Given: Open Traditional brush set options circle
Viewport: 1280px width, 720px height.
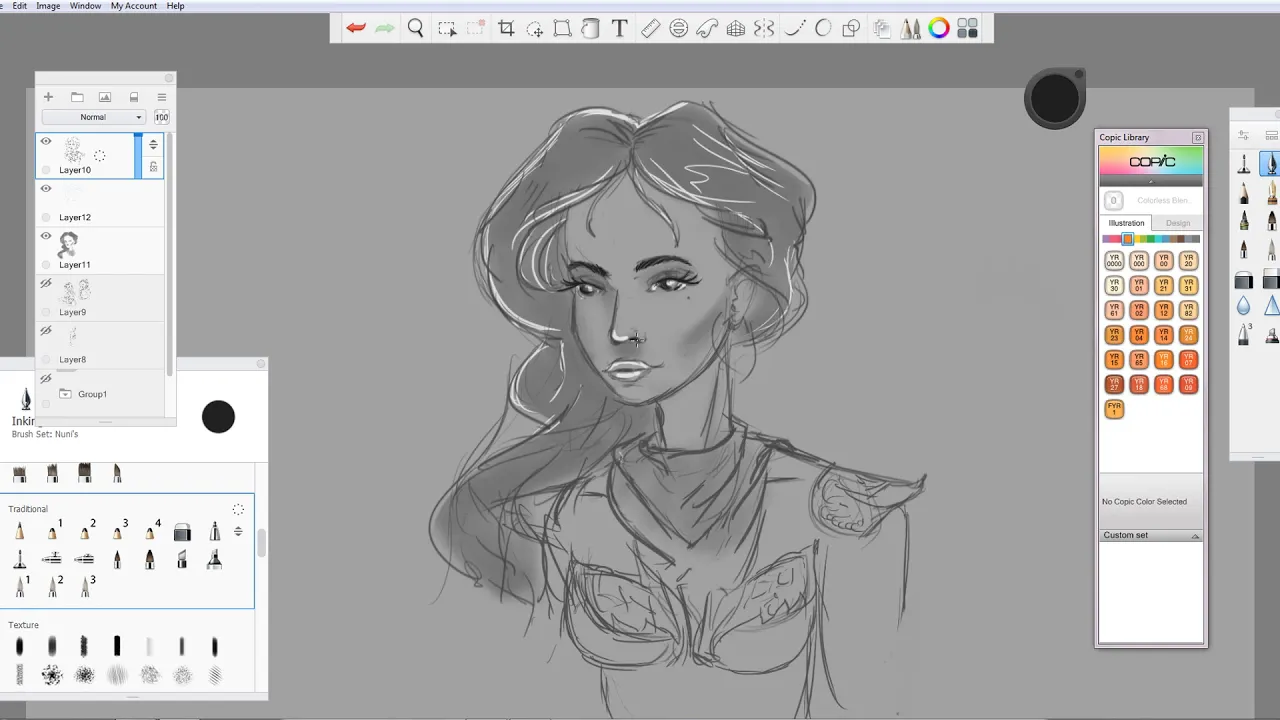Looking at the screenshot, I should [238, 510].
